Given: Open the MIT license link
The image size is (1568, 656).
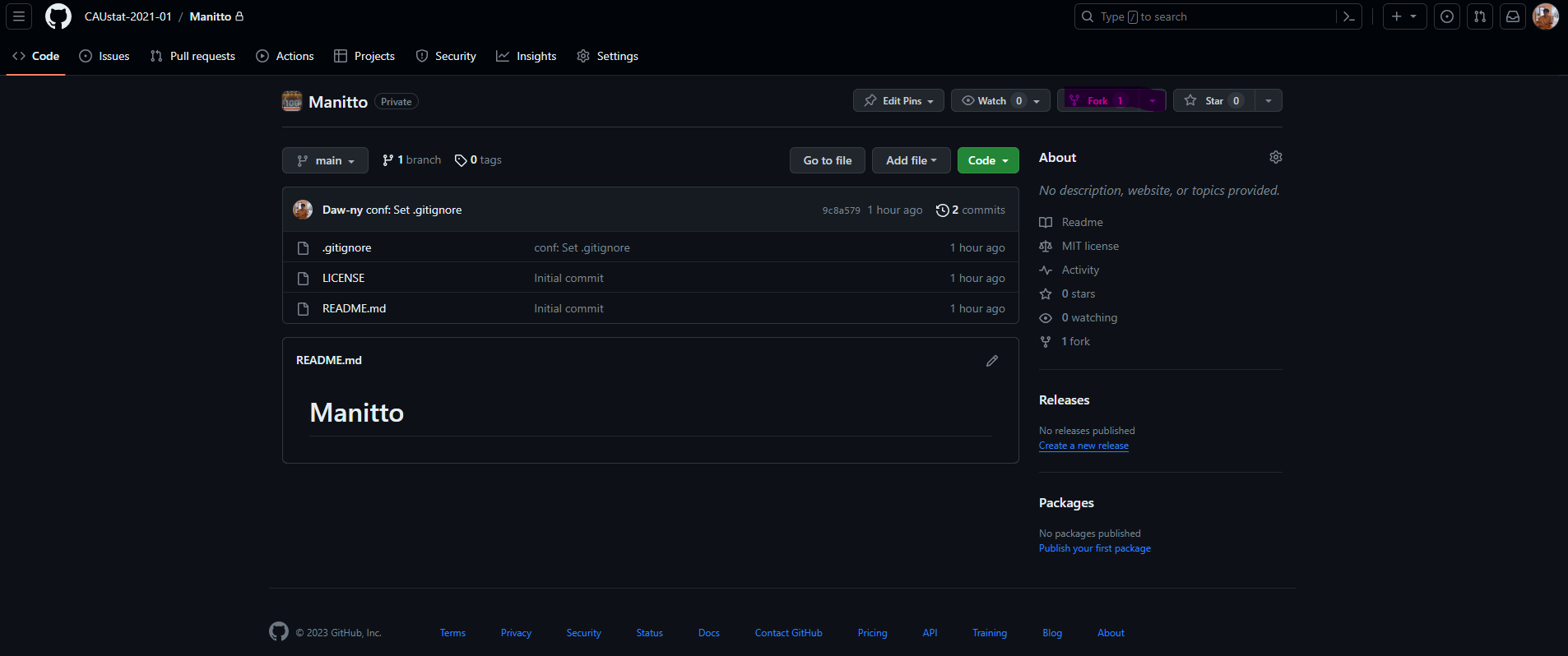Looking at the screenshot, I should (1079, 246).
